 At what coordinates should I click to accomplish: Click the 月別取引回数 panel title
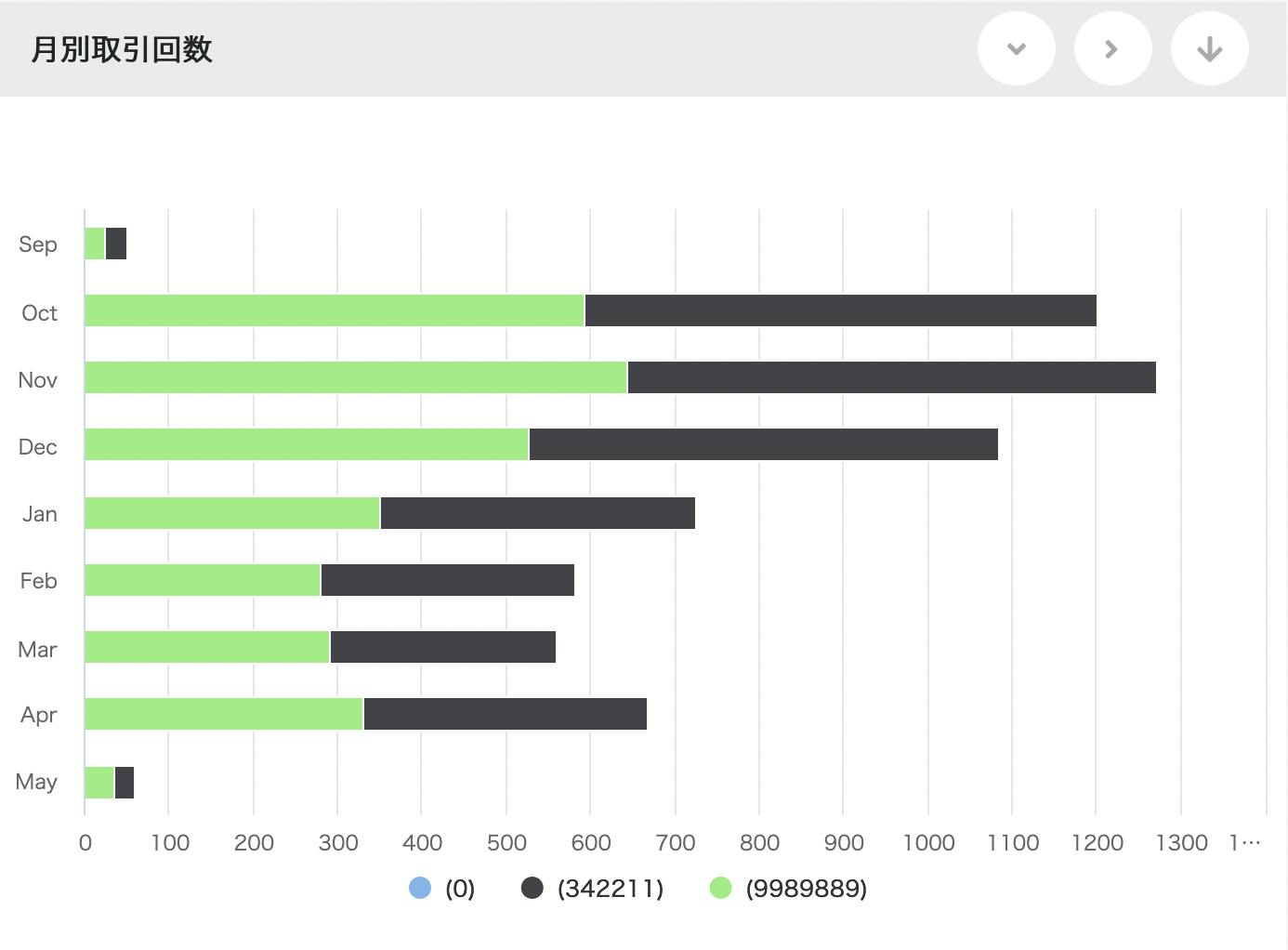(x=122, y=49)
